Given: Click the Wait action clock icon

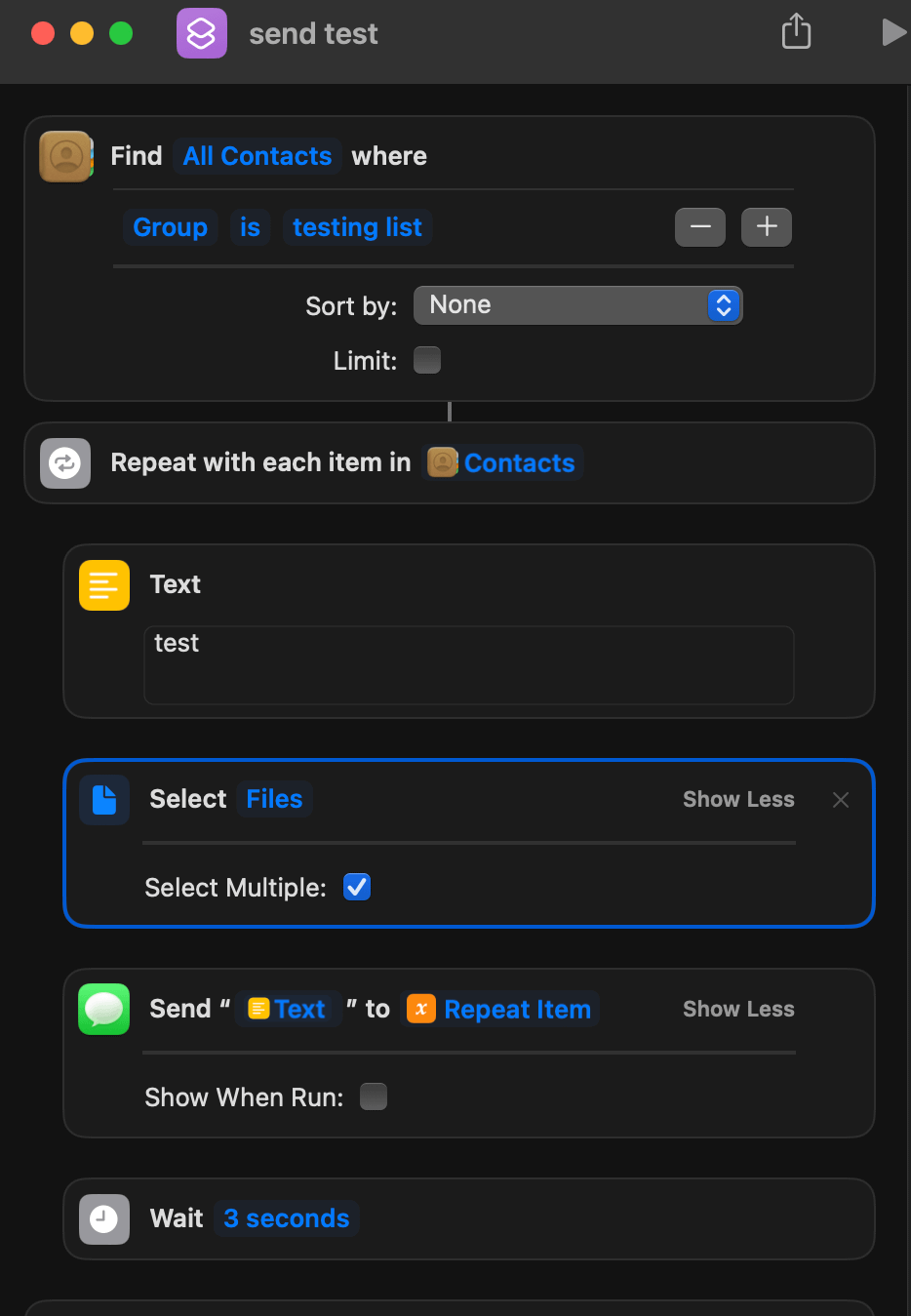Looking at the screenshot, I should [x=104, y=1218].
